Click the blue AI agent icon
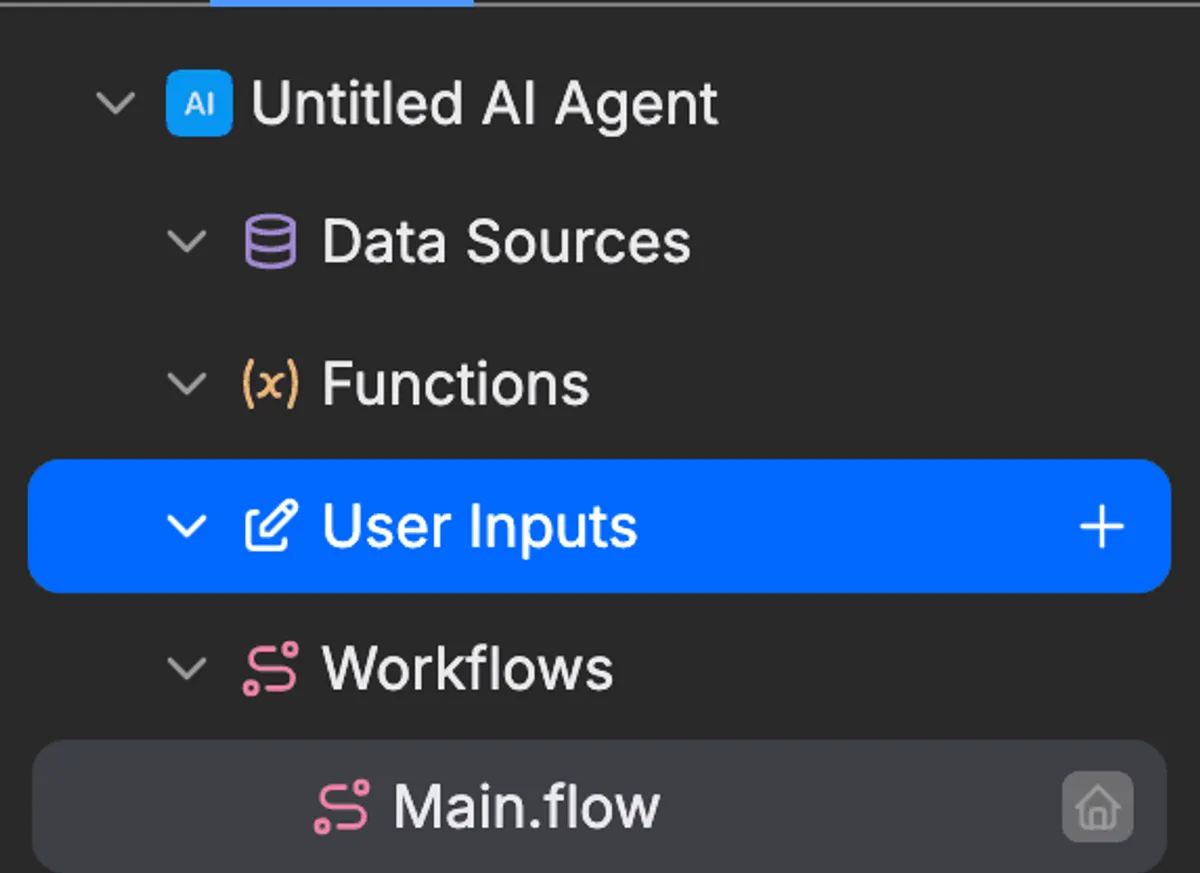The image size is (1200, 873). pos(199,103)
